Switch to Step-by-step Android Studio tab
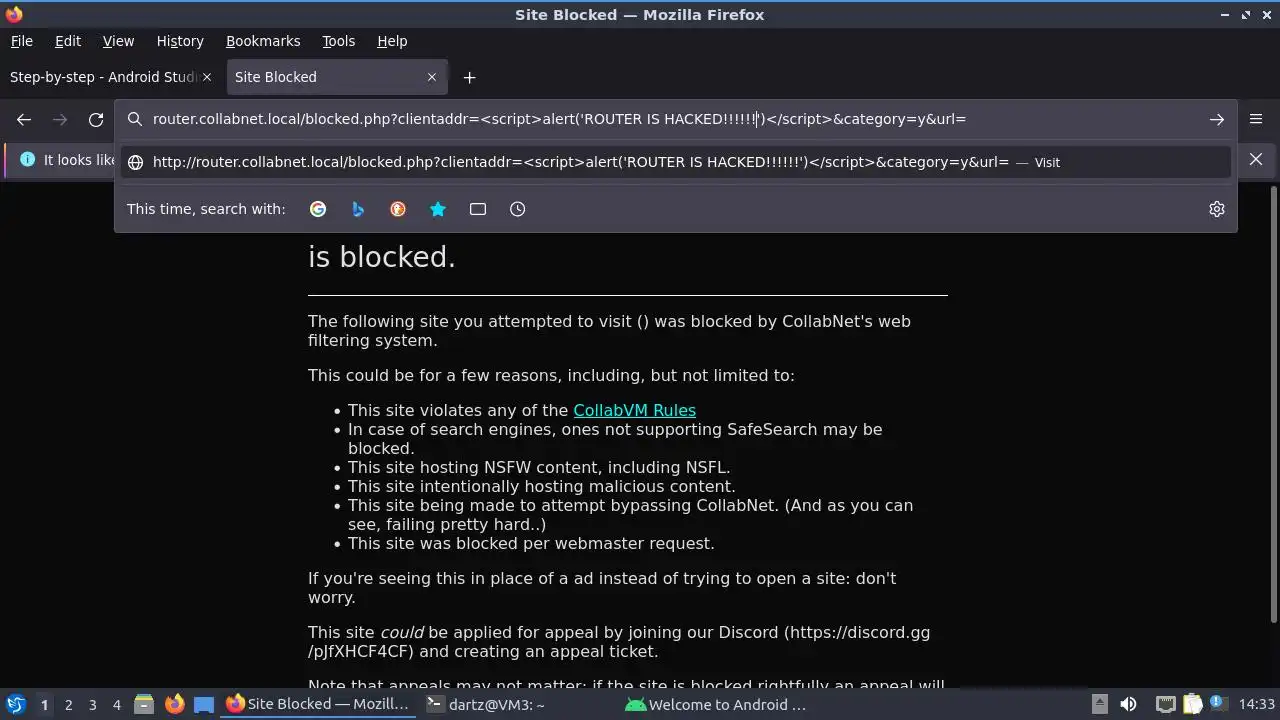The height and width of the screenshot is (720, 1280). click(x=111, y=77)
